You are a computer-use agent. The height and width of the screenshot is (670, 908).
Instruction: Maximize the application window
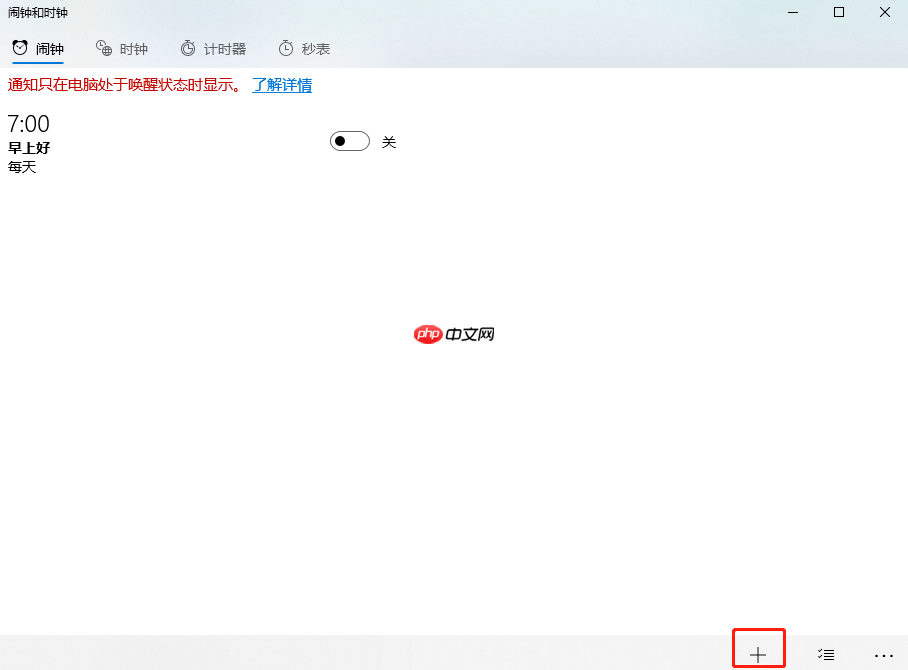(838, 12)
